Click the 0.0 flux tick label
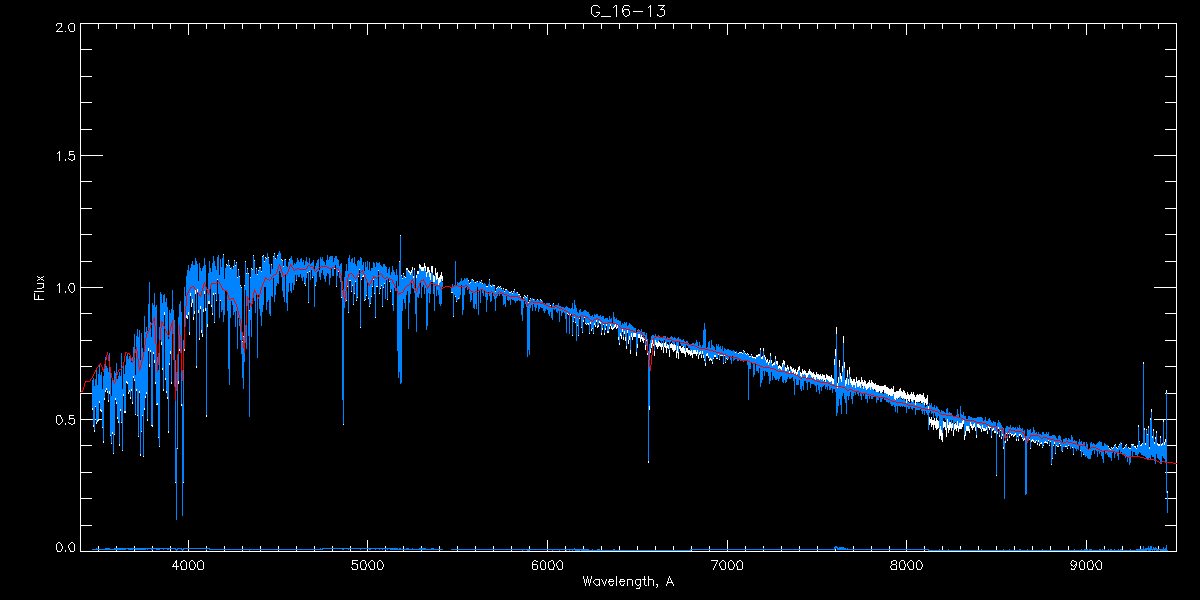Image resolution: width=1200 pixels, height=600 pixels. pyautogui.click(x=64, y=548)
